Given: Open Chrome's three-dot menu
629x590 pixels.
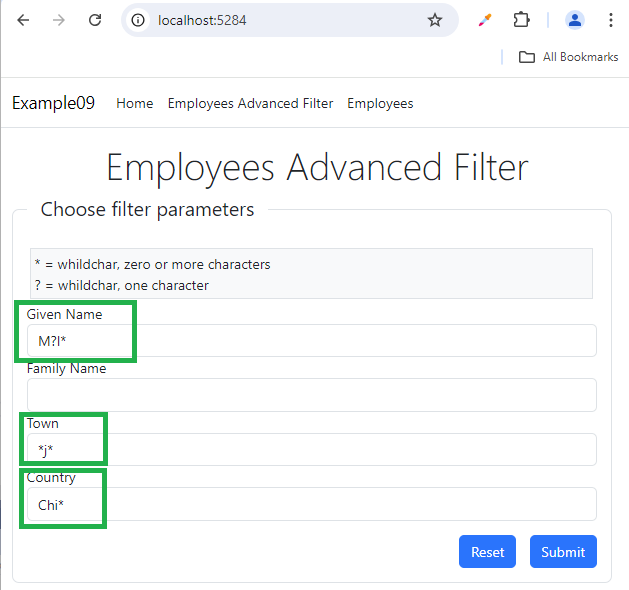Looking at the screenshot, I should 610,20.
